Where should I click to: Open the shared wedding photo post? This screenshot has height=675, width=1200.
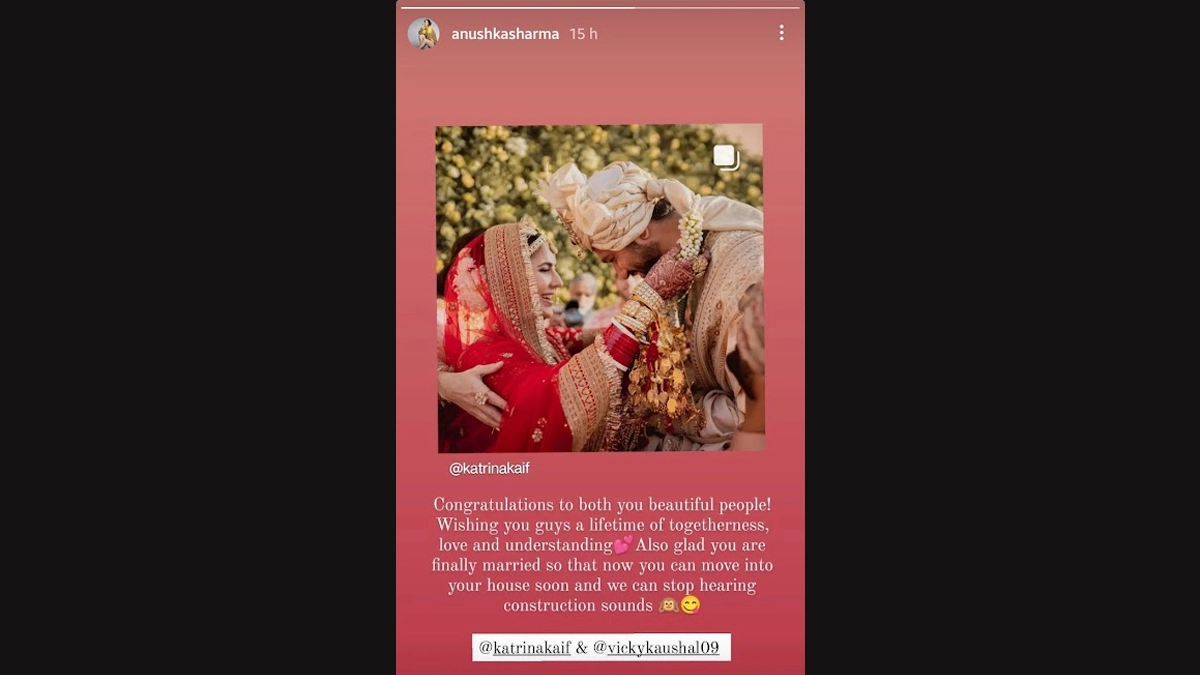point(600,288)
